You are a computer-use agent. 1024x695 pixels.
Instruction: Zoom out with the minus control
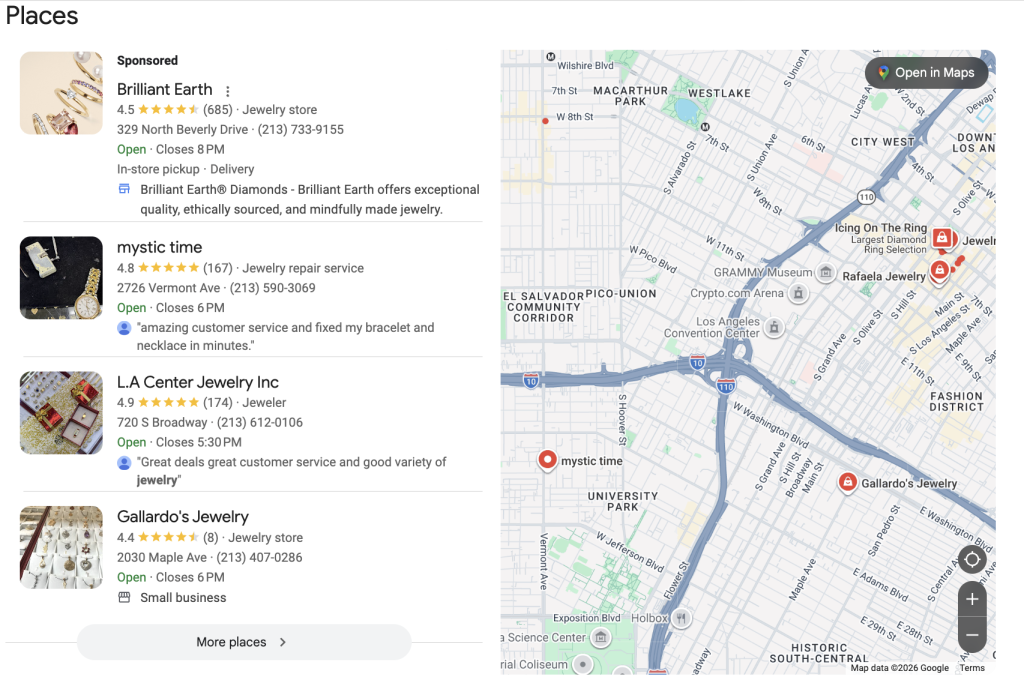click(x=972, y=635)
